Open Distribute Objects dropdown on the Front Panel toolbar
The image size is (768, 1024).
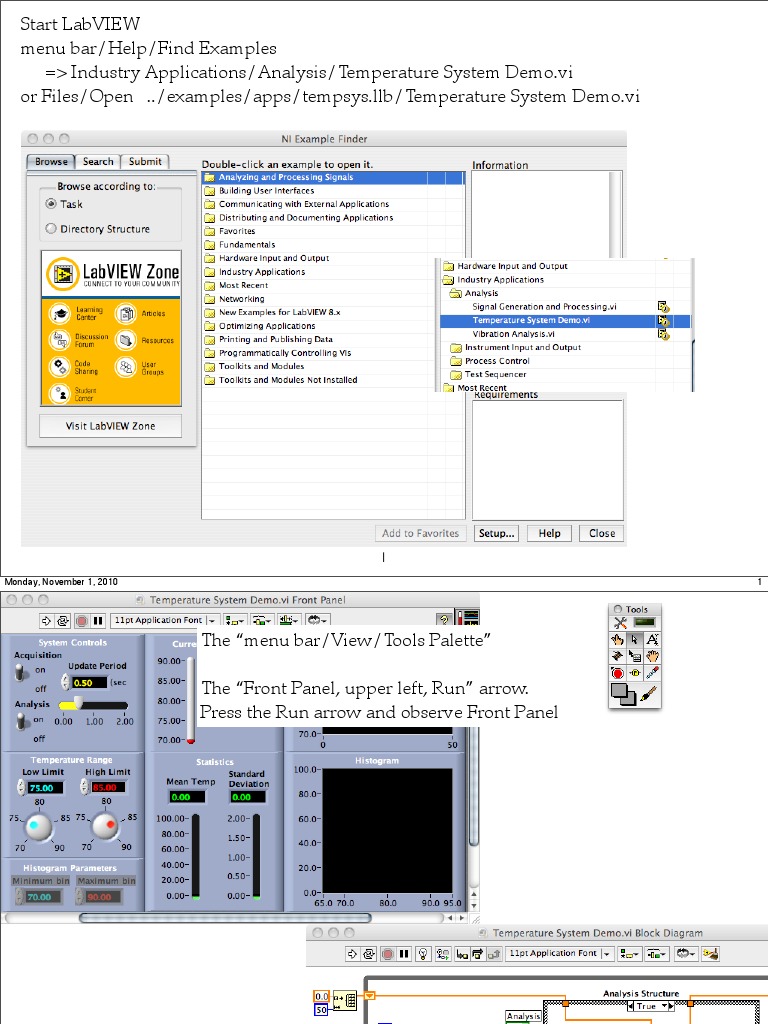(x=262, y=621)
